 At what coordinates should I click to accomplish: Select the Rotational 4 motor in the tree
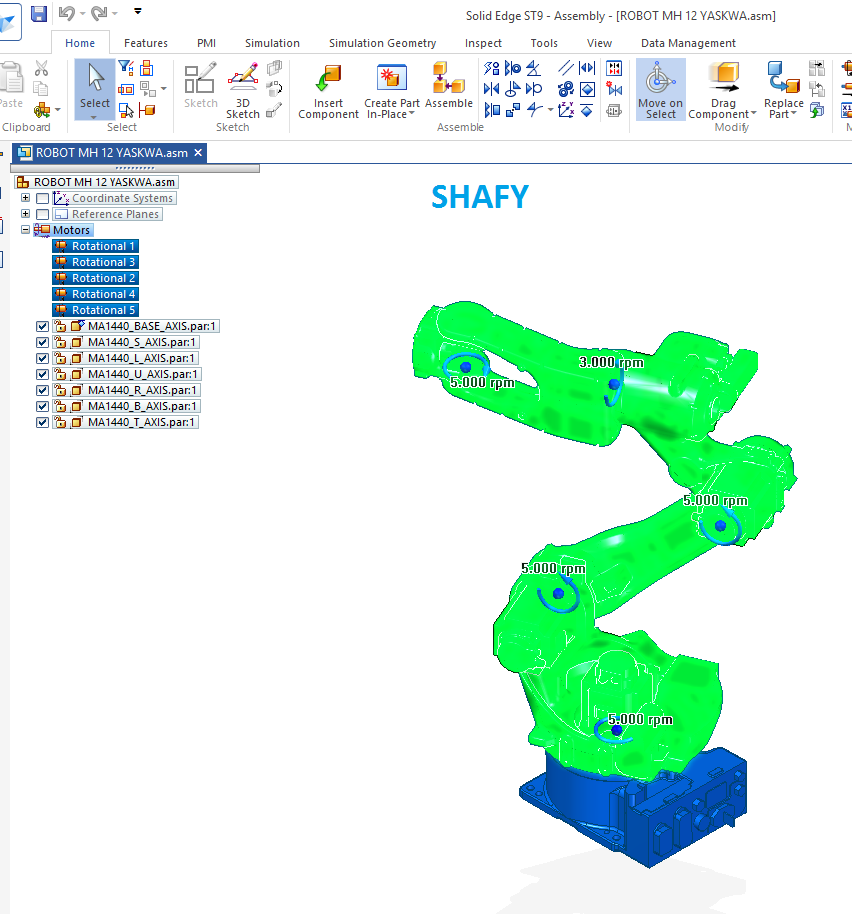(x=96, y=294)
